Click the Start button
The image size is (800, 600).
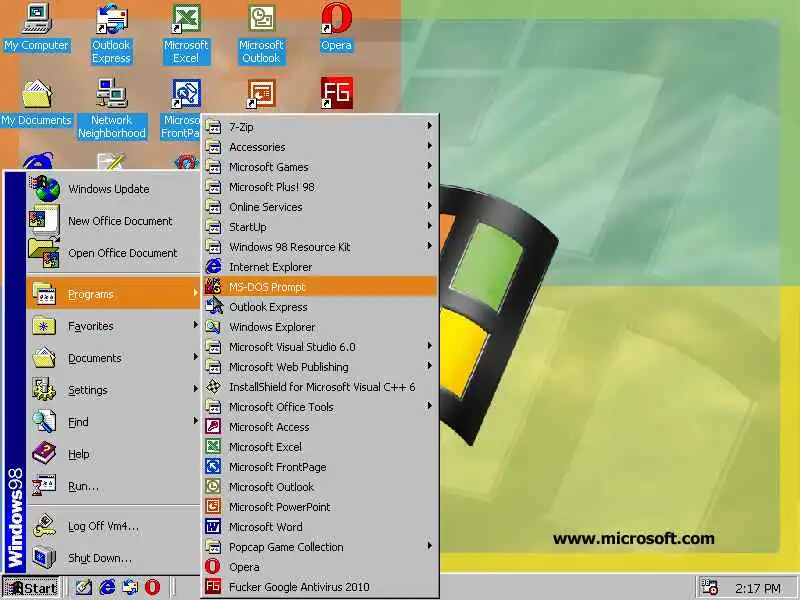[31, 587]
